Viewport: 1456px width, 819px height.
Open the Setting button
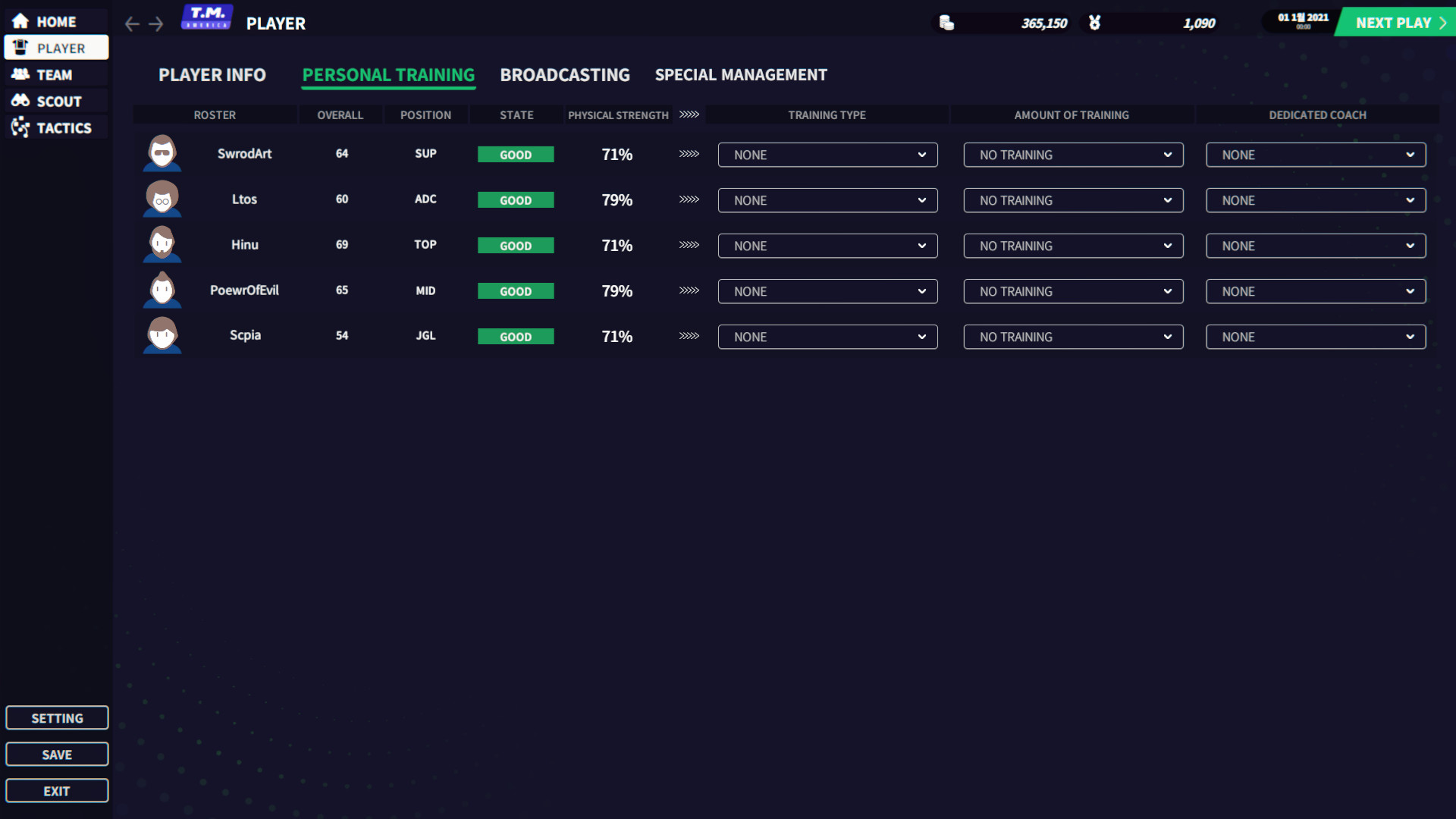pos(57,718)
